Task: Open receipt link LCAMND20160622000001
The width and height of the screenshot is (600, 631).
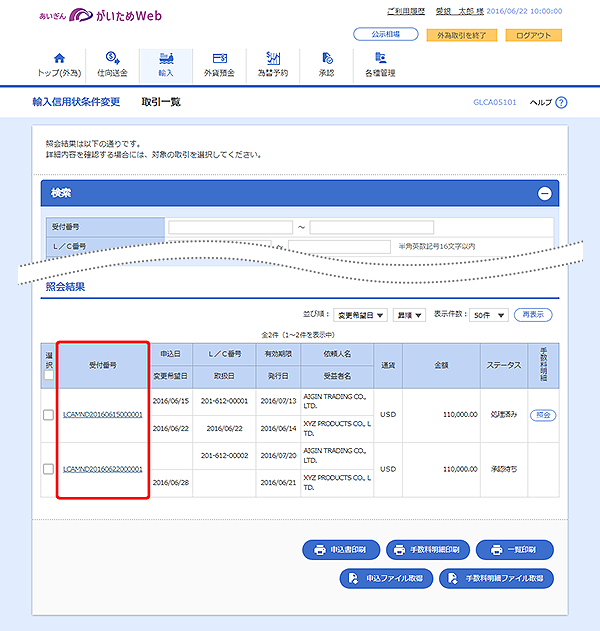Action: click(x=103, y=469)
